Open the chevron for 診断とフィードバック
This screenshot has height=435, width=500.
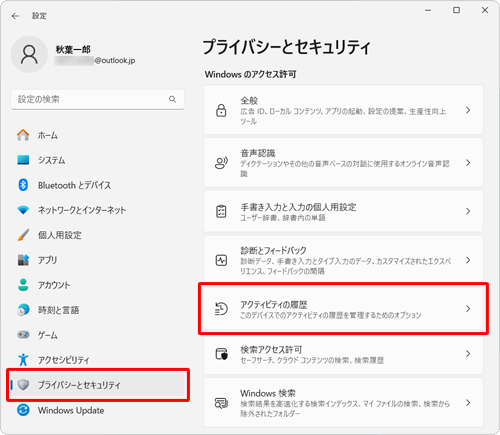(x=468, y=260)
